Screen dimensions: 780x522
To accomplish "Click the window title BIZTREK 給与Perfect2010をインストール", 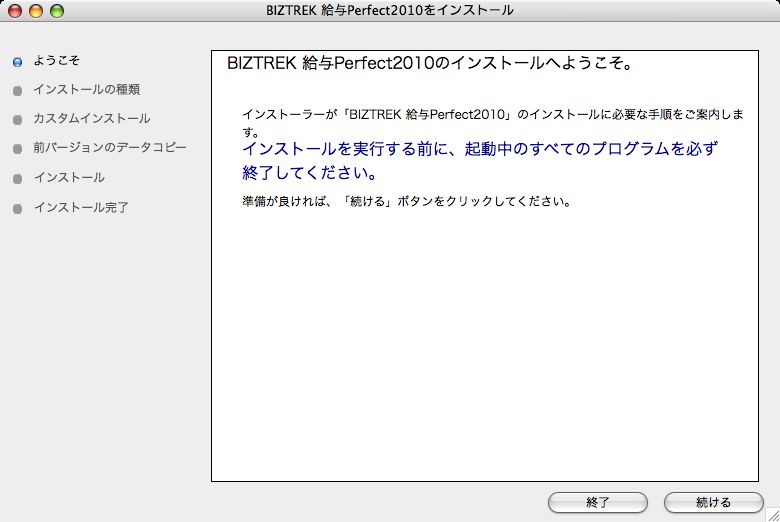I will (x=390, y=10).
